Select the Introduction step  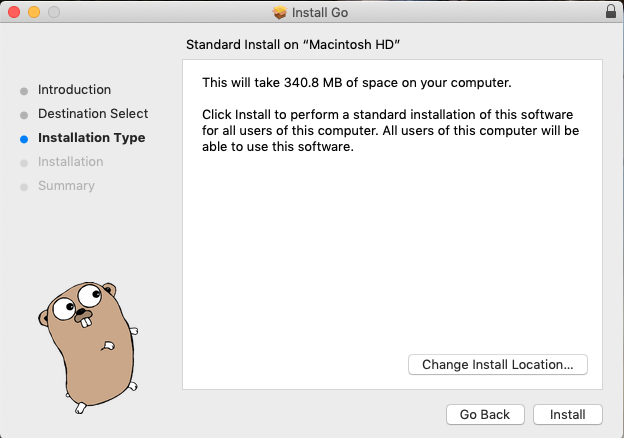pyautogui.click(x=74, y=90)
